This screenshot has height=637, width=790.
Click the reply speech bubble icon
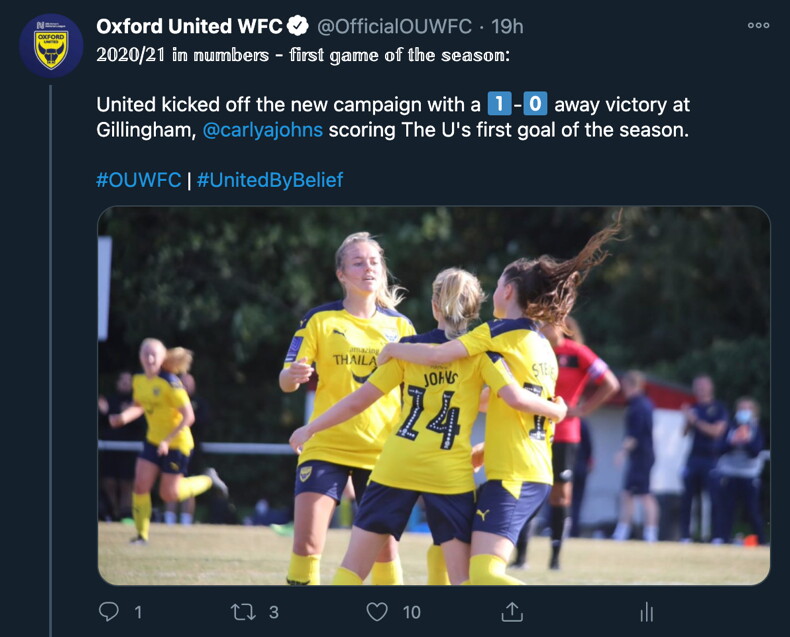click(x=108, y=611)
